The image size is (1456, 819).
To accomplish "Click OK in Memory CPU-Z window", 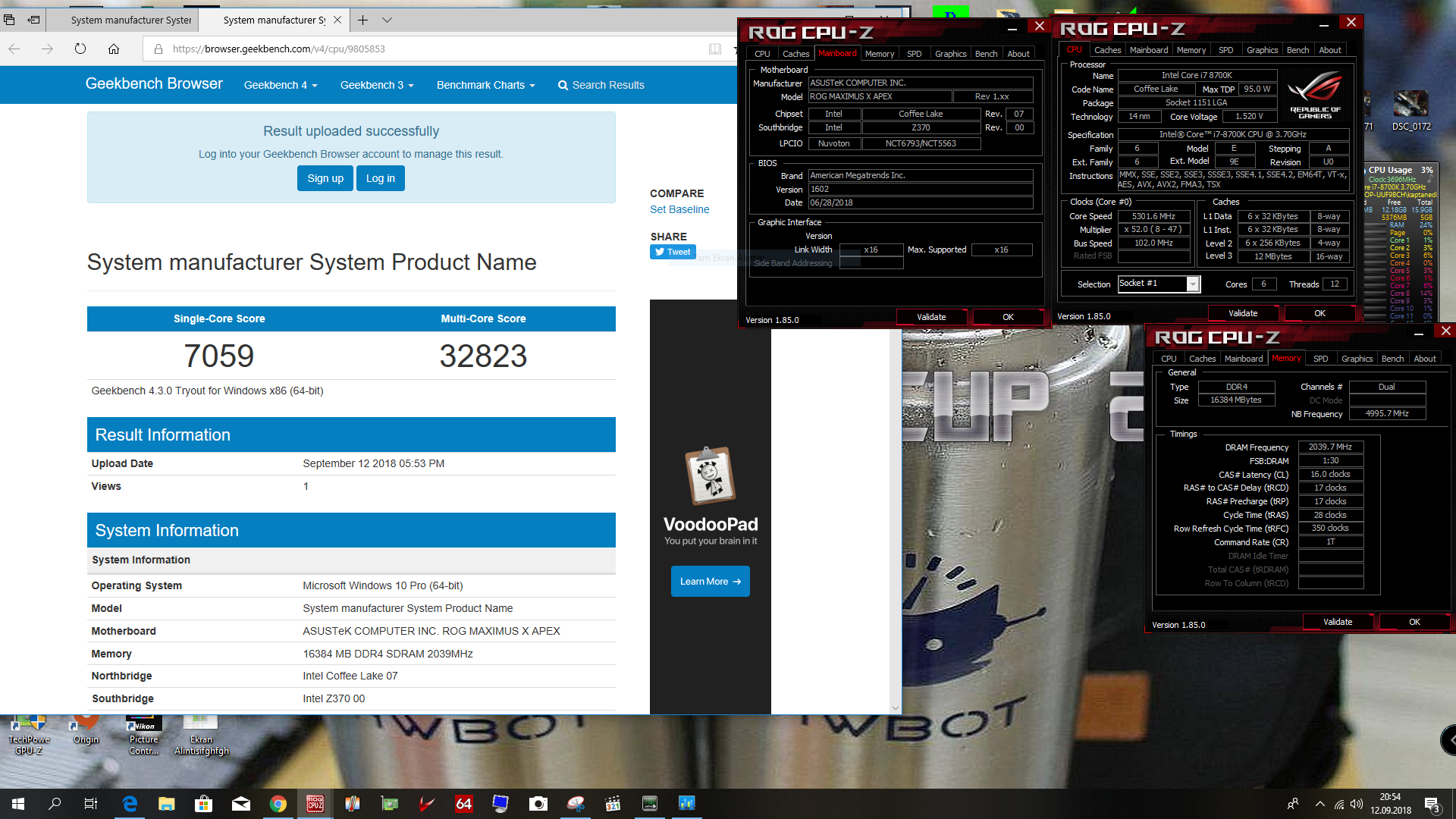I will coord(1414,622).
